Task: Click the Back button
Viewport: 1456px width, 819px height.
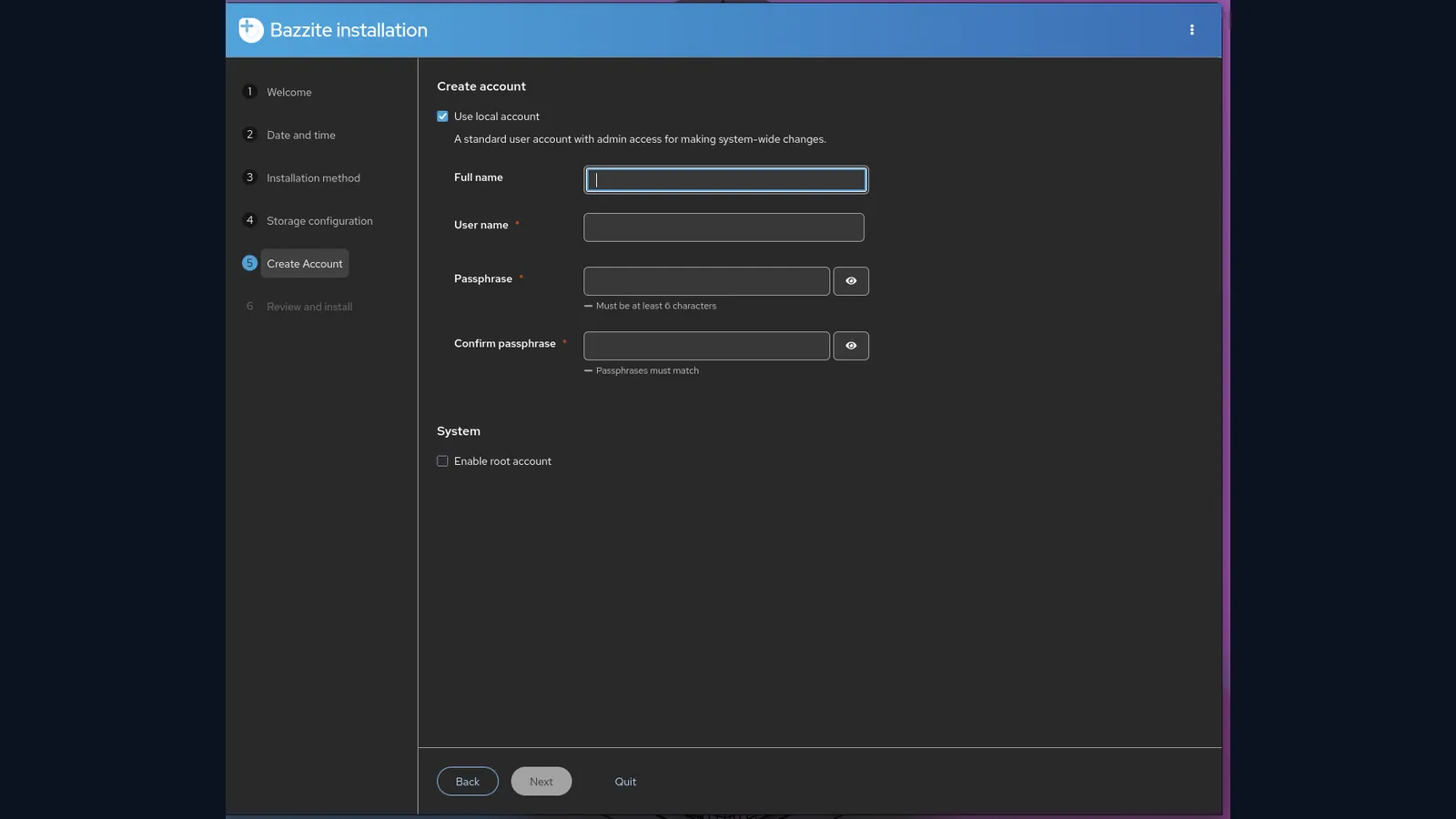Action: coord(468,782)
